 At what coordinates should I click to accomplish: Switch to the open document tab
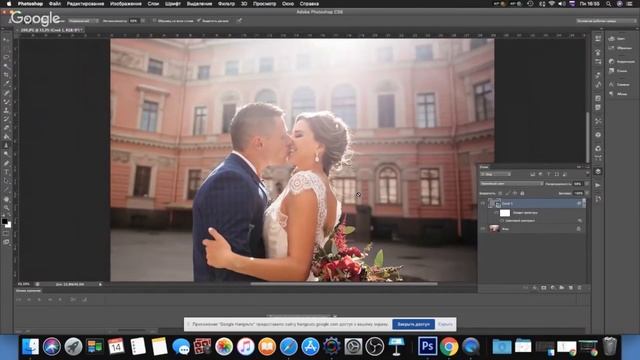pyautogui.click(x=50, y=30)
